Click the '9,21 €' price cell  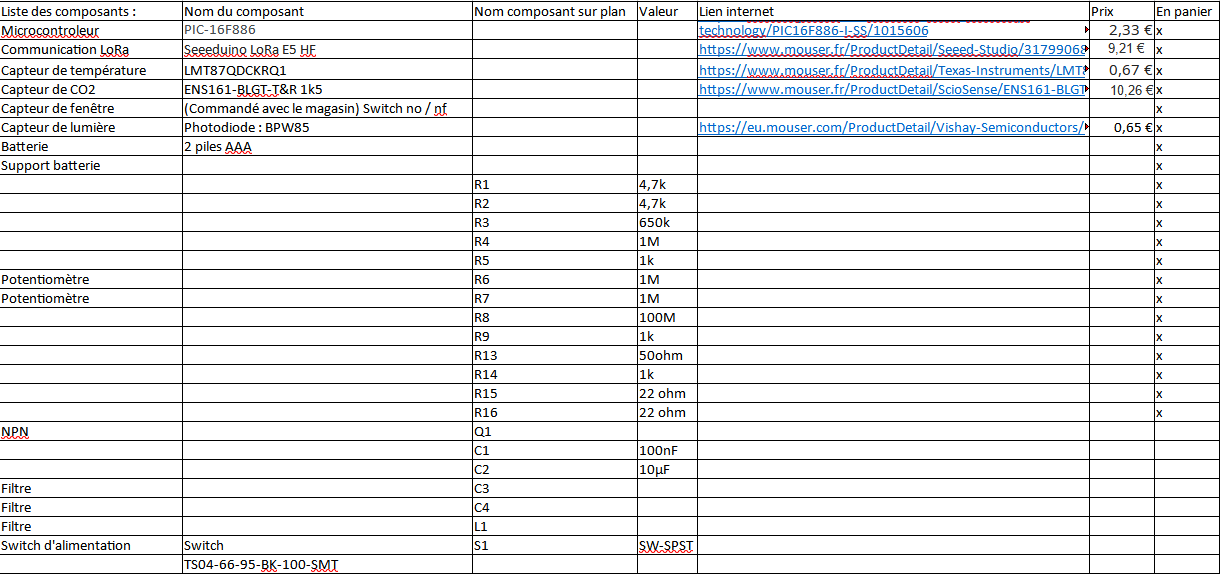coord(1121,49)
